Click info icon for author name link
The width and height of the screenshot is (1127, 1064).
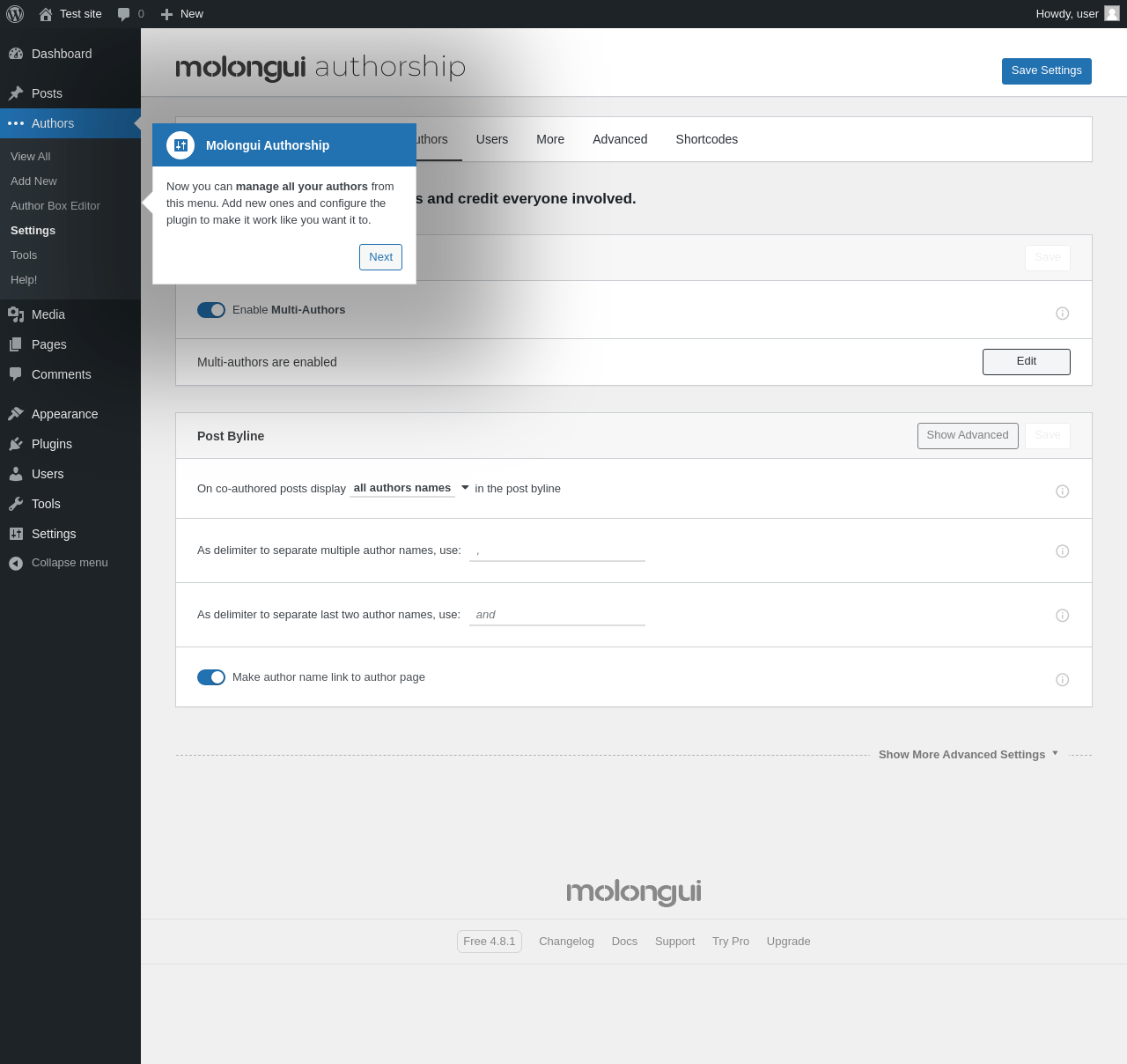1063,680
